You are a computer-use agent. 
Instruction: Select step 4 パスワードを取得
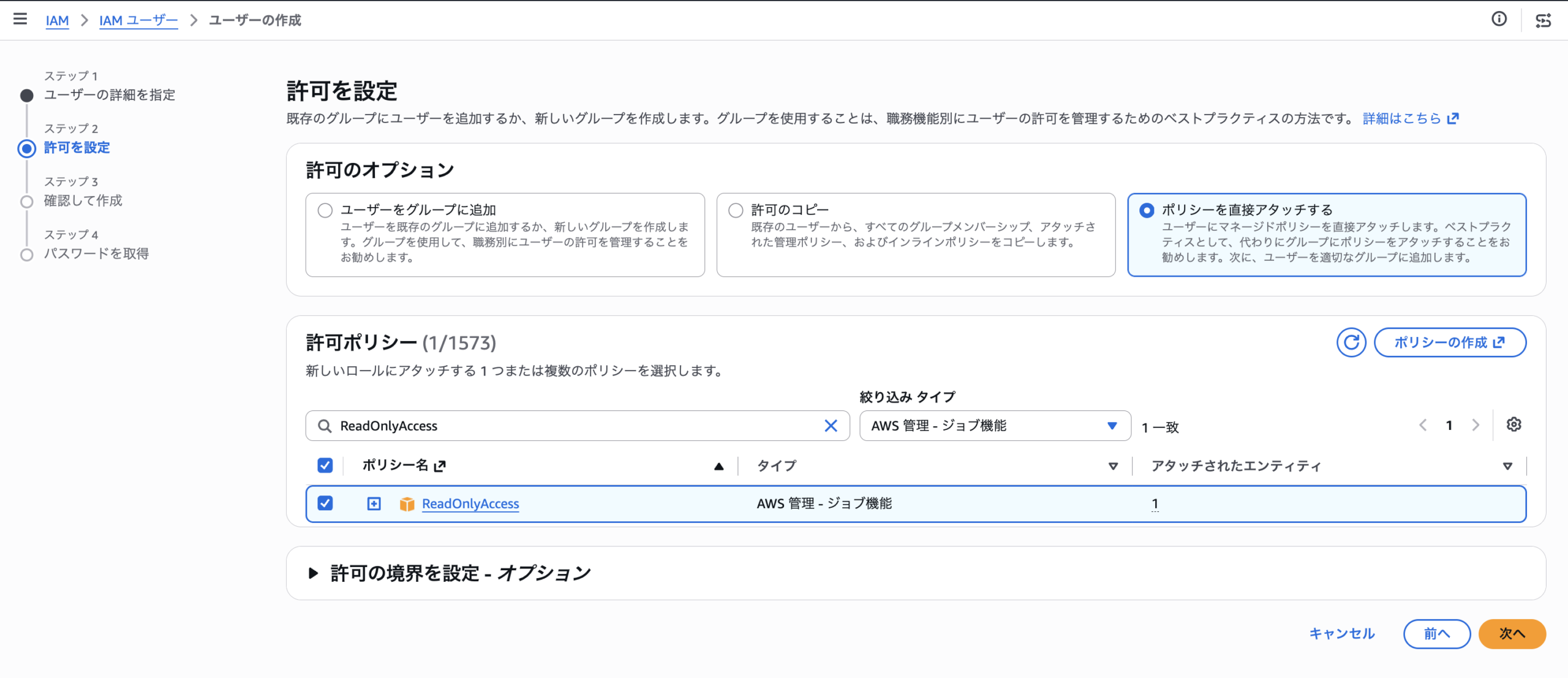(x=96, y=254)
